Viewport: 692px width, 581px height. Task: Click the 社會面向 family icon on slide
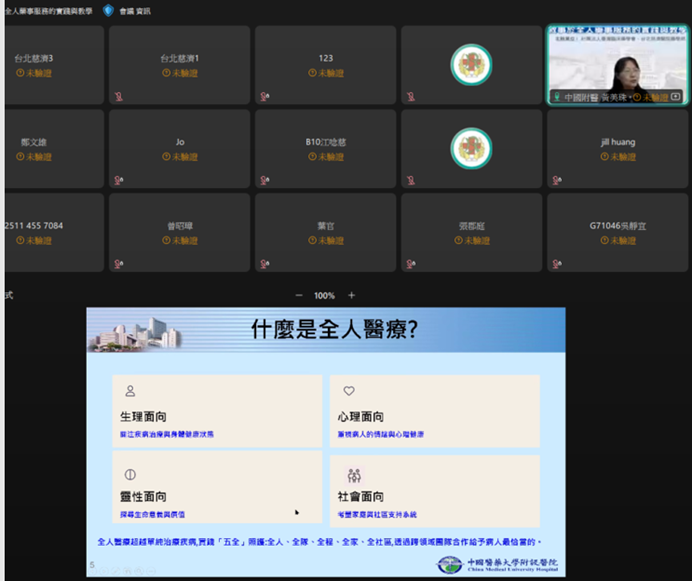click(354, 475)
